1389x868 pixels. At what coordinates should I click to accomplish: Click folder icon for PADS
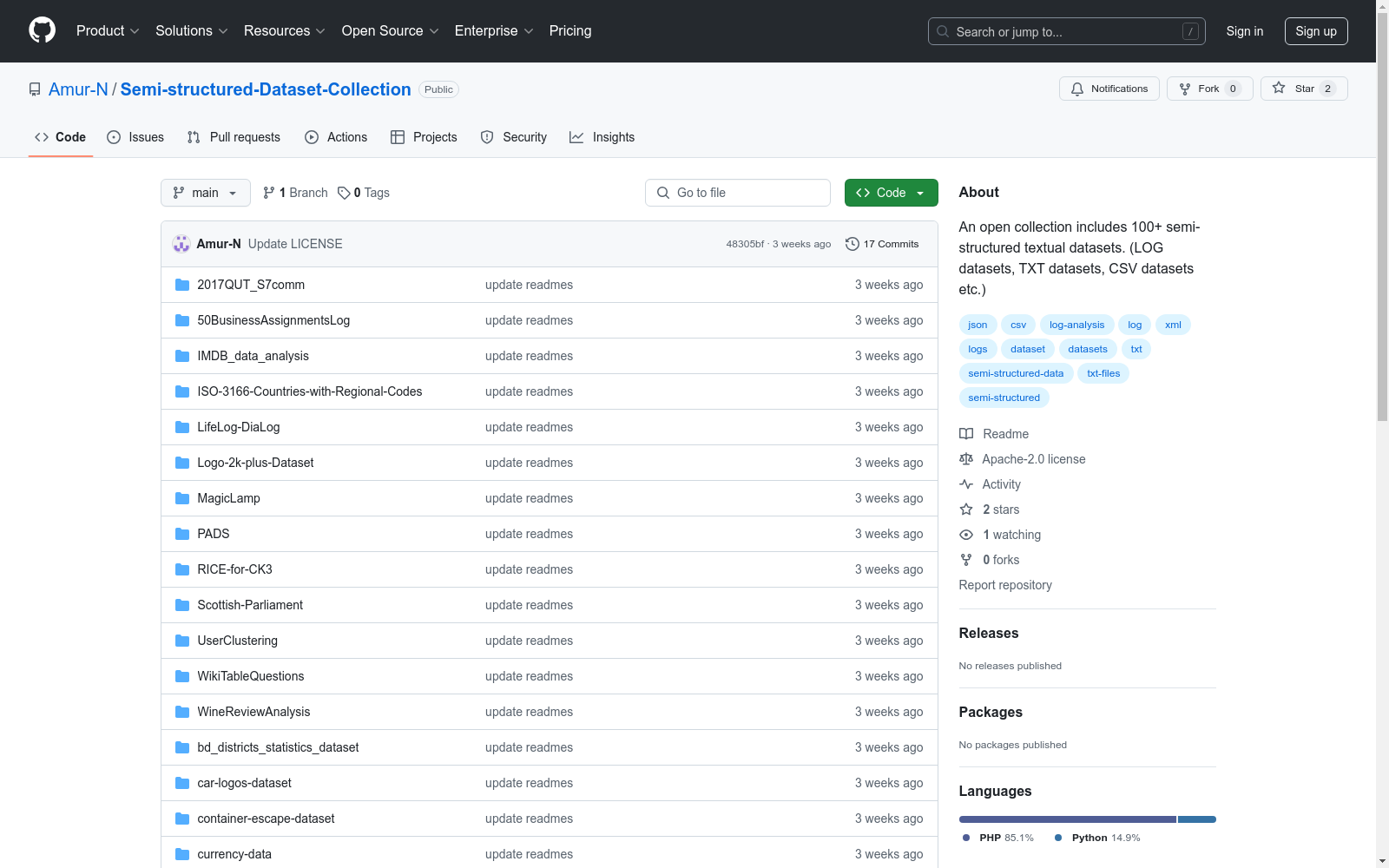[182, 534]
